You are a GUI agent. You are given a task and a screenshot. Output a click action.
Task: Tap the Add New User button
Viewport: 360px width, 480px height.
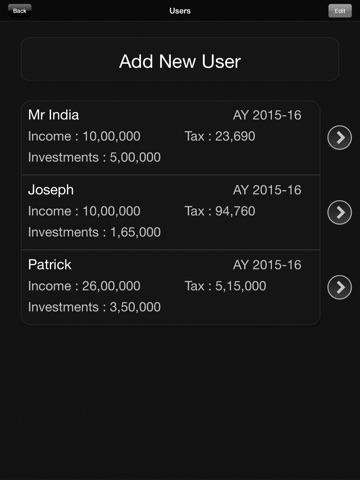pos(180,59)
